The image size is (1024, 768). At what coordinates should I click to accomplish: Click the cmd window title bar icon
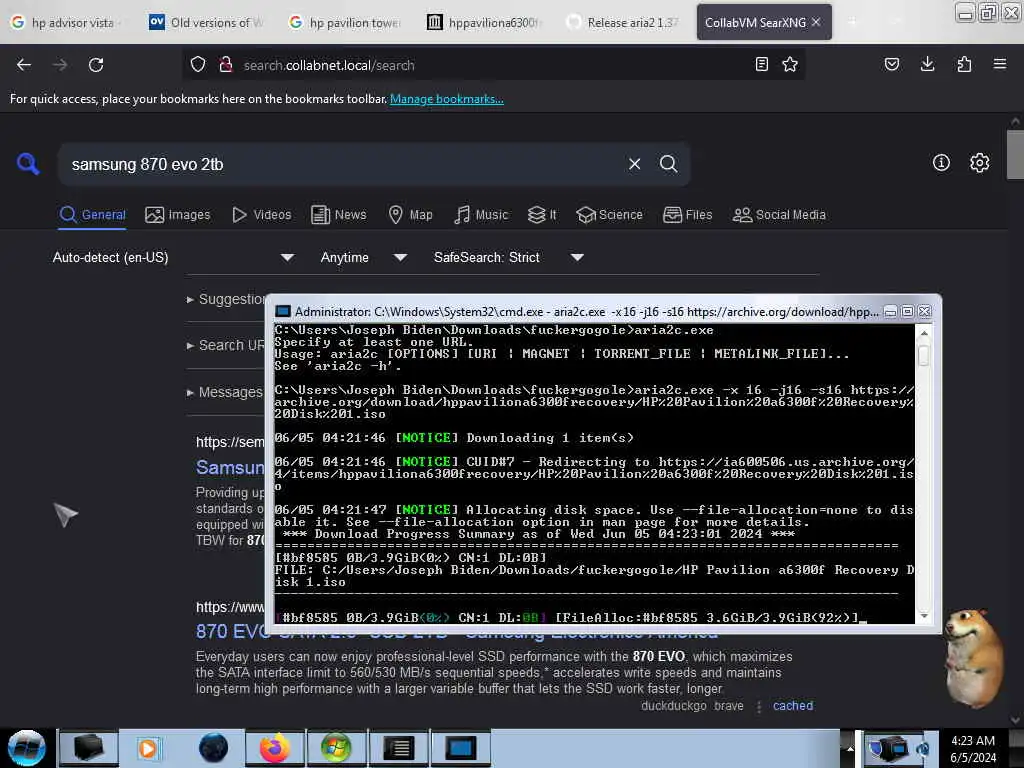(x=283, y=312)
